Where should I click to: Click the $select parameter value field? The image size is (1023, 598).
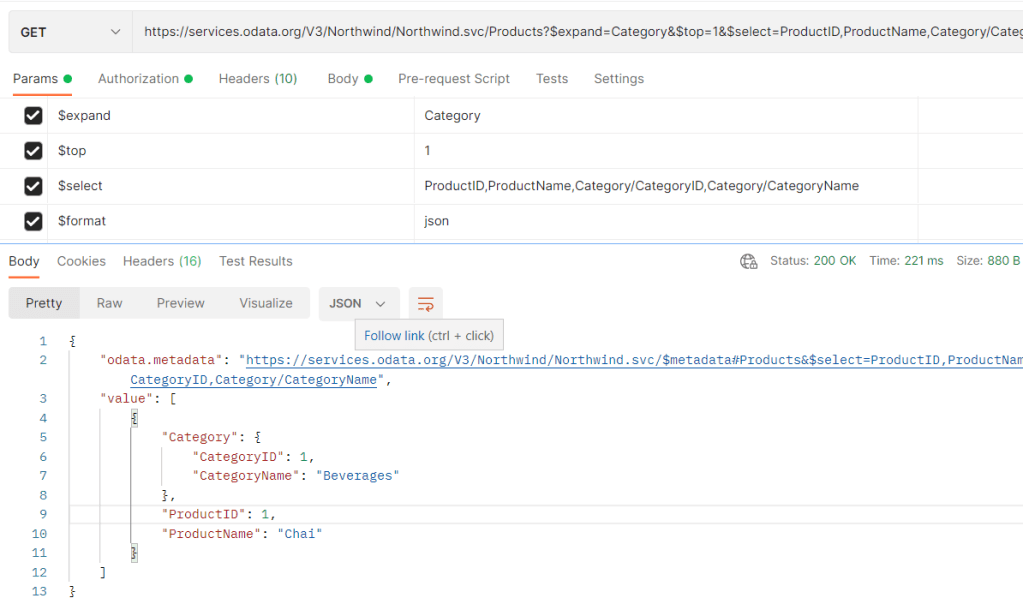click(641, 186)
